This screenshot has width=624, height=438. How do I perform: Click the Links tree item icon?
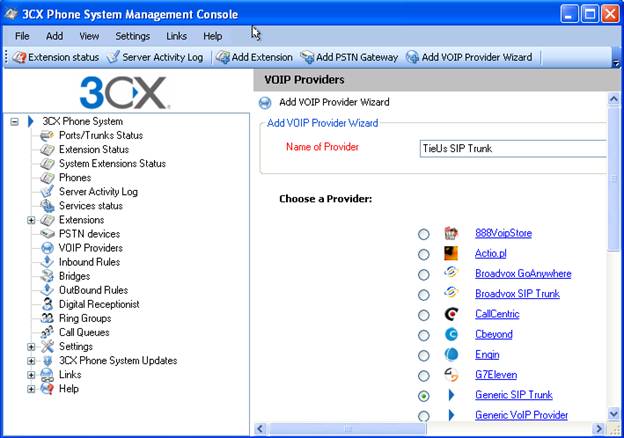pyautogui.click(x=47, y=375)
